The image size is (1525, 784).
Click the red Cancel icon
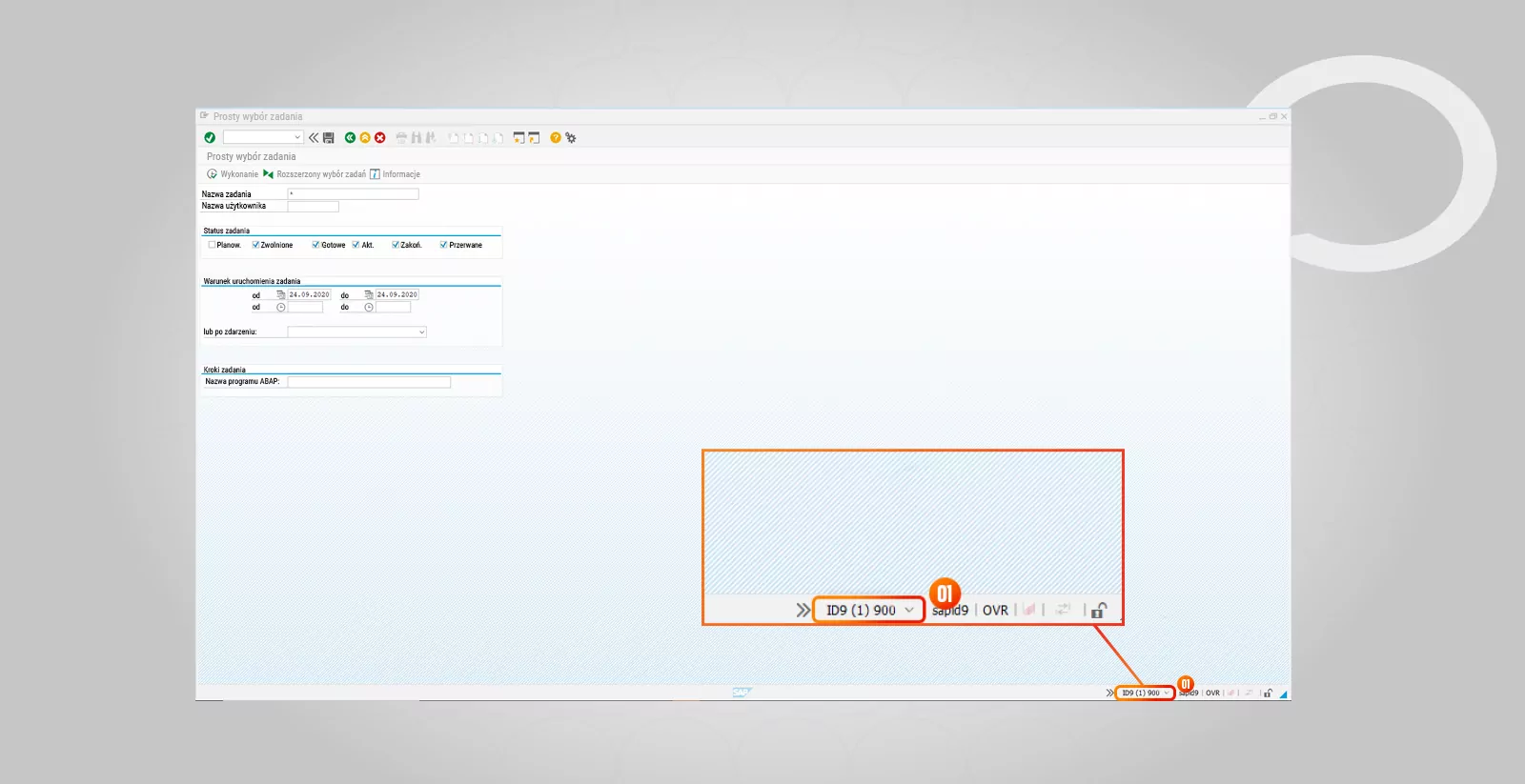click(x=380, y=138)
